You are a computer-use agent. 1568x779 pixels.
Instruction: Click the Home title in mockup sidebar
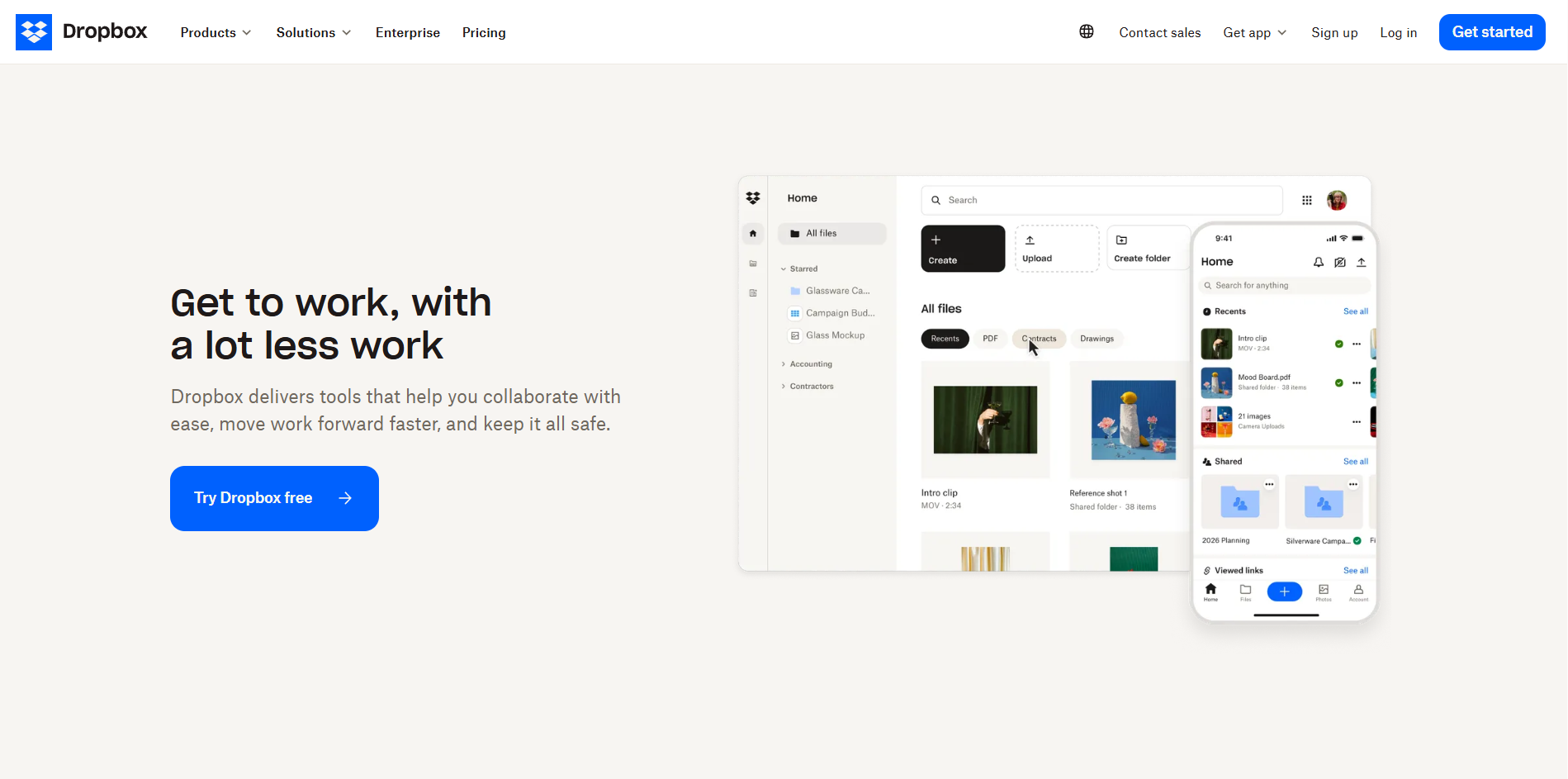click(803, 198)
